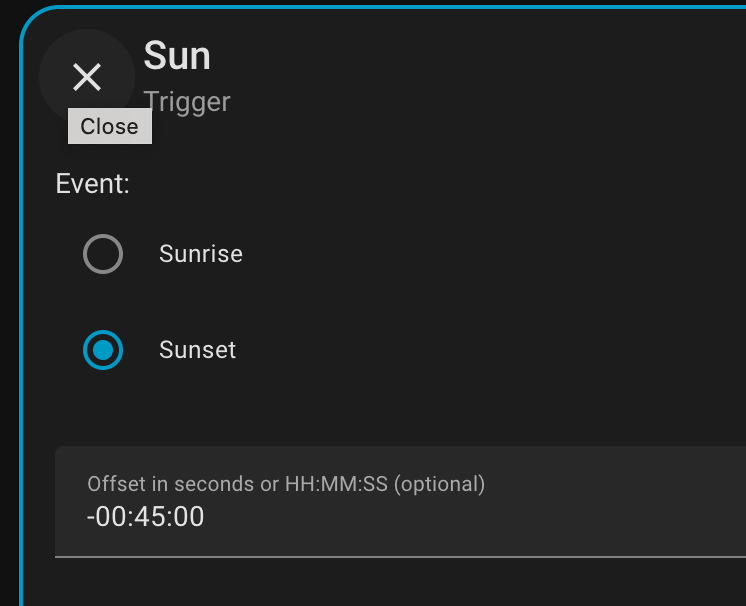Click the dark backdrop outside the dialog
746x606 pixels.
[x=8, y=300]
